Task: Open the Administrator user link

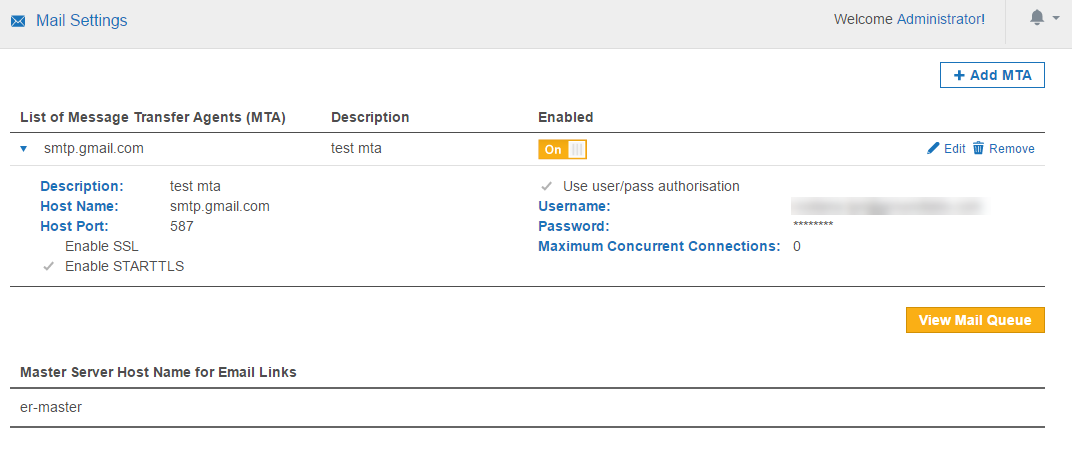Action: point(939,19)
